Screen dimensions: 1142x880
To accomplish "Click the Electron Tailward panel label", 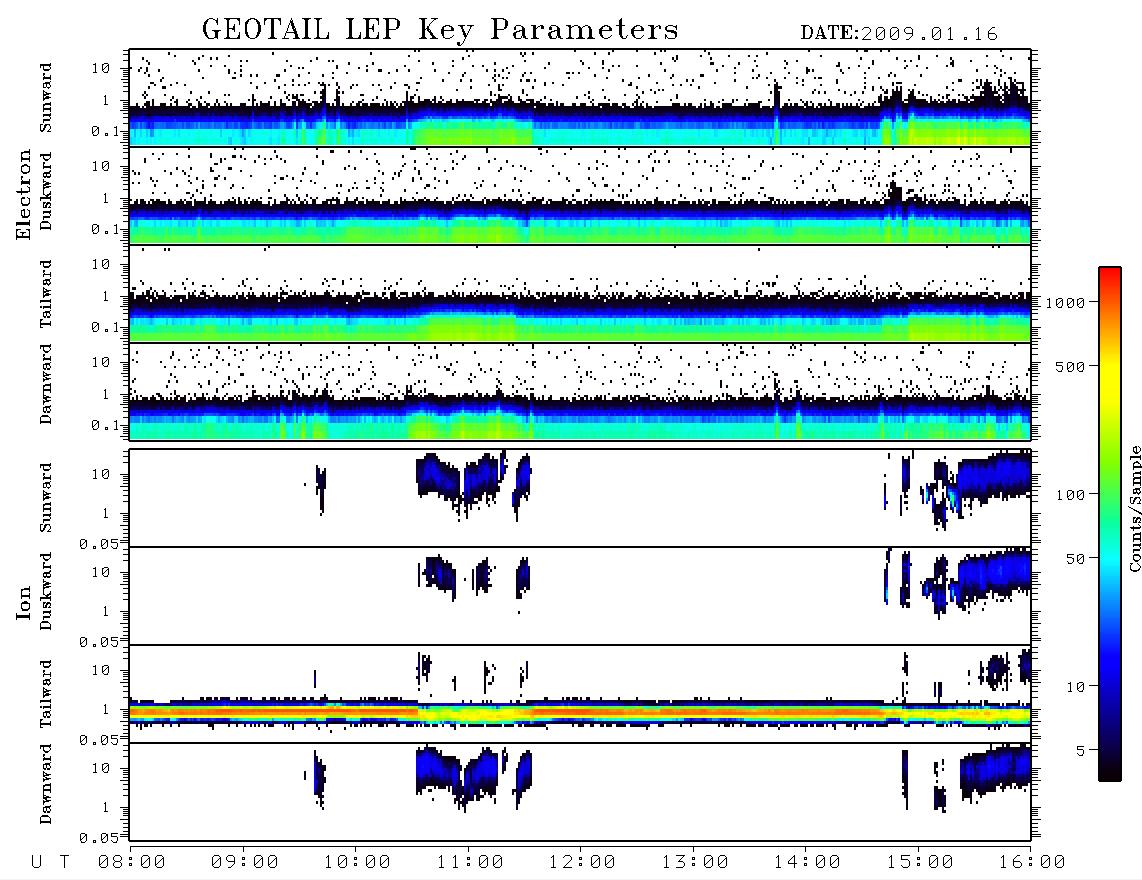I will (46, 293).
